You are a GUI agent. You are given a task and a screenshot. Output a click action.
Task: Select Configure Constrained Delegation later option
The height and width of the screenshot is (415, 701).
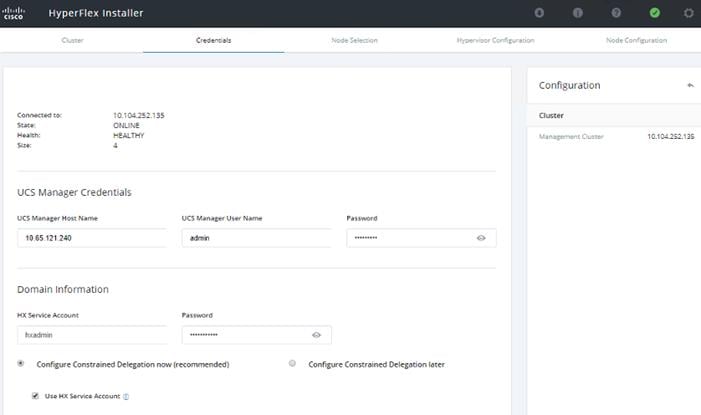coord(292,364)
